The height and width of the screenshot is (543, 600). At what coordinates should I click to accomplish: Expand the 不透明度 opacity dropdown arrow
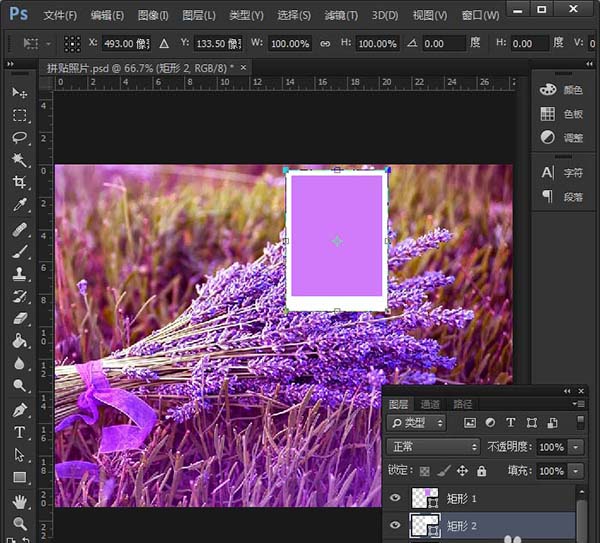pyautogui.click(x=576, y=446)
